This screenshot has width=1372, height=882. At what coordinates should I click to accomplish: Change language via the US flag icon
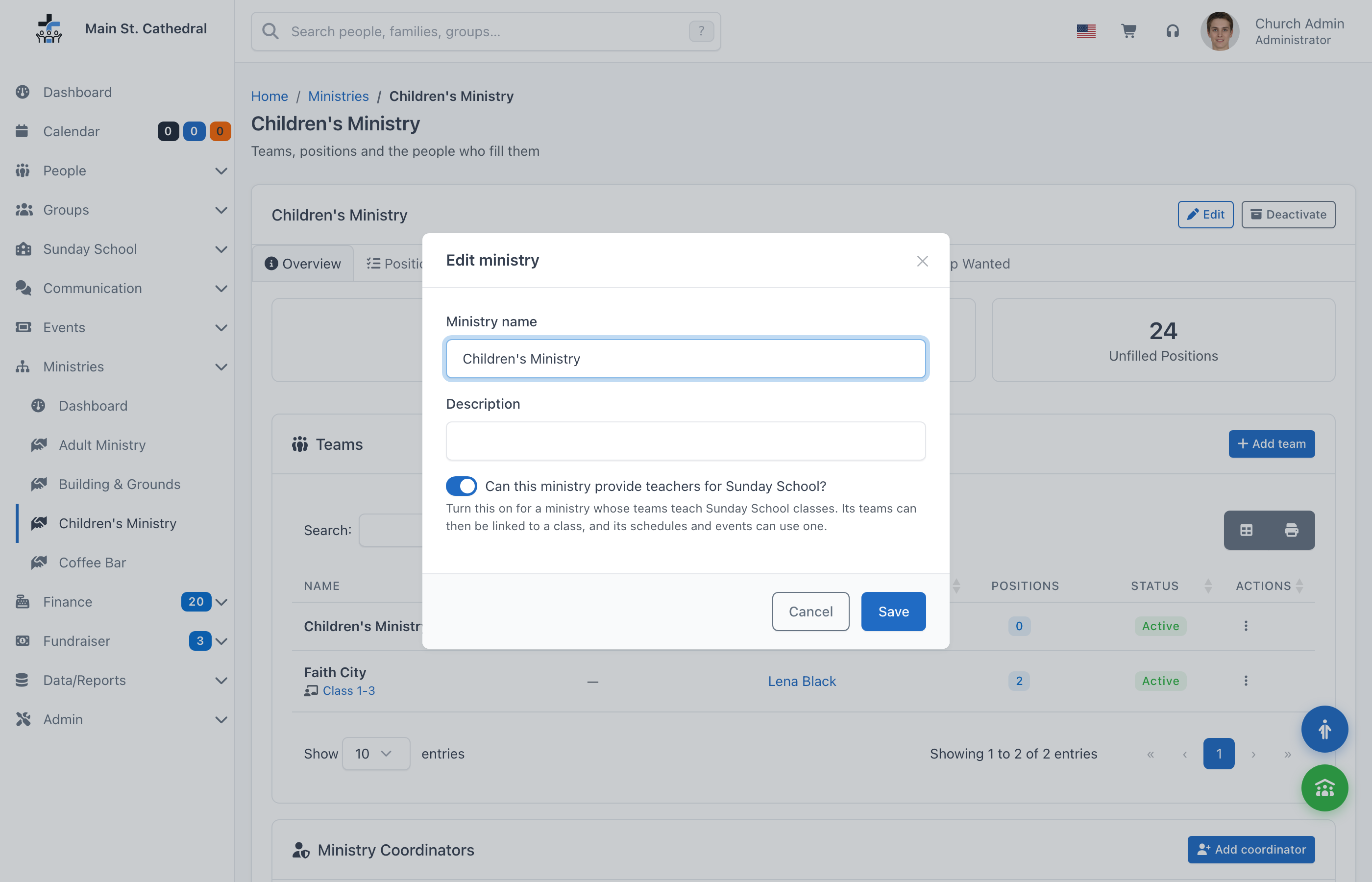pos(1086,31)
